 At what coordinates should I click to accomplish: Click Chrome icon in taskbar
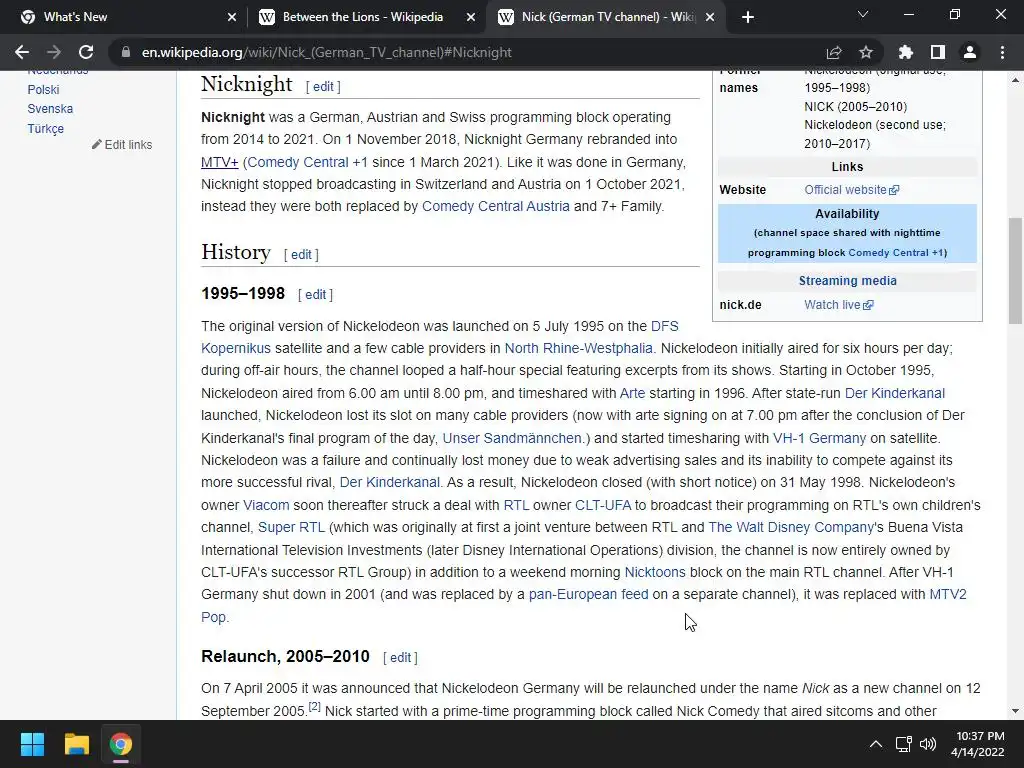click(x=120, y=744)
